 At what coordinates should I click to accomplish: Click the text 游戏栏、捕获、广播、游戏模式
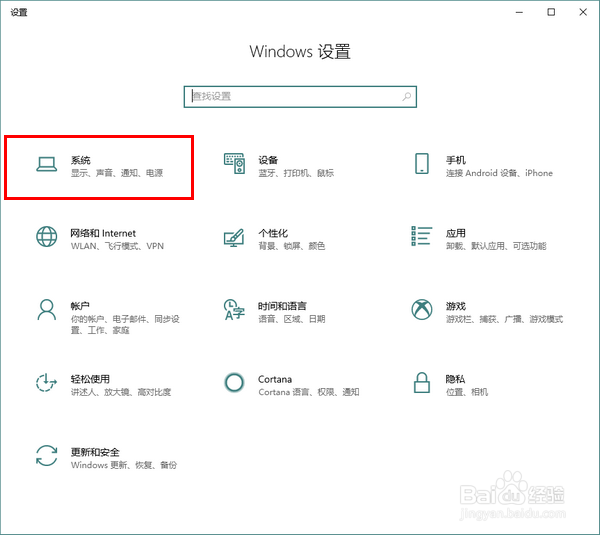pyautogui.click(x=504, y=319)
